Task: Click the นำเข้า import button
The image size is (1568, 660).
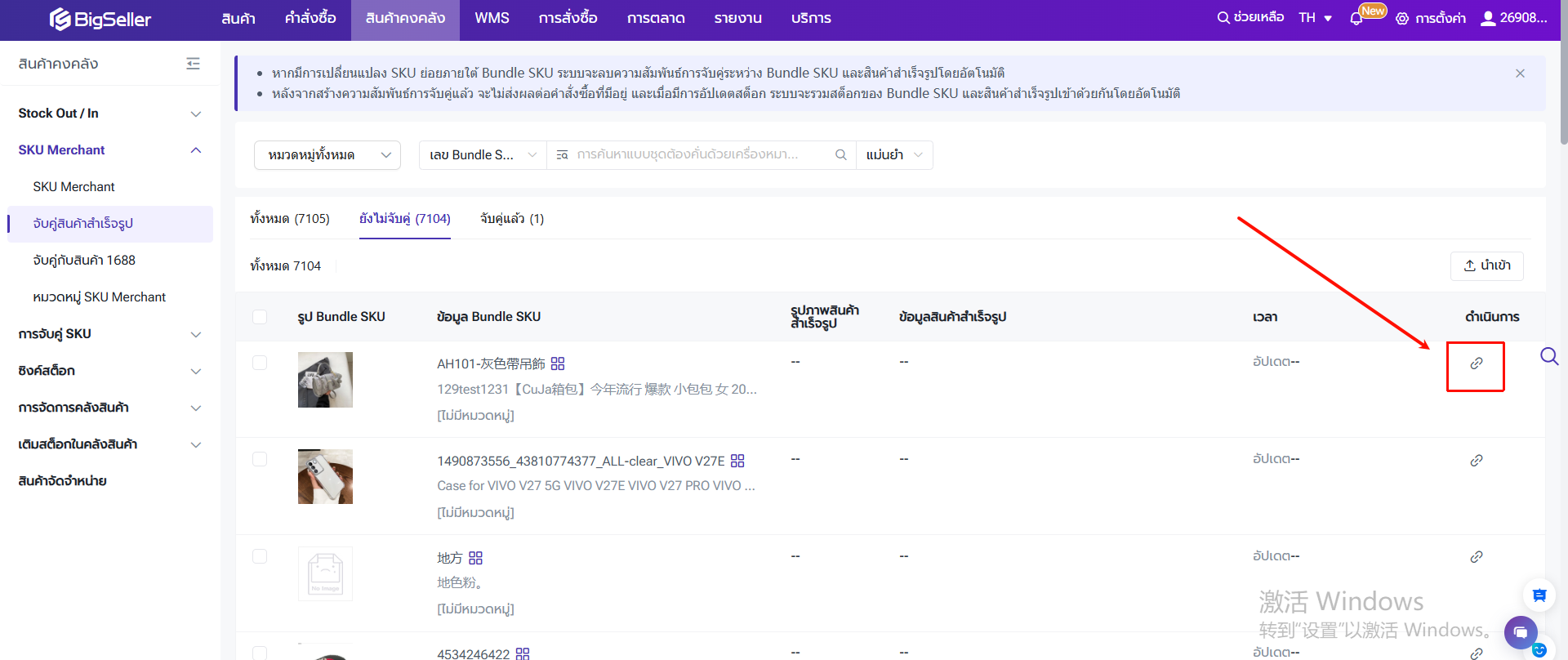Action: (x=1486, y=265)
